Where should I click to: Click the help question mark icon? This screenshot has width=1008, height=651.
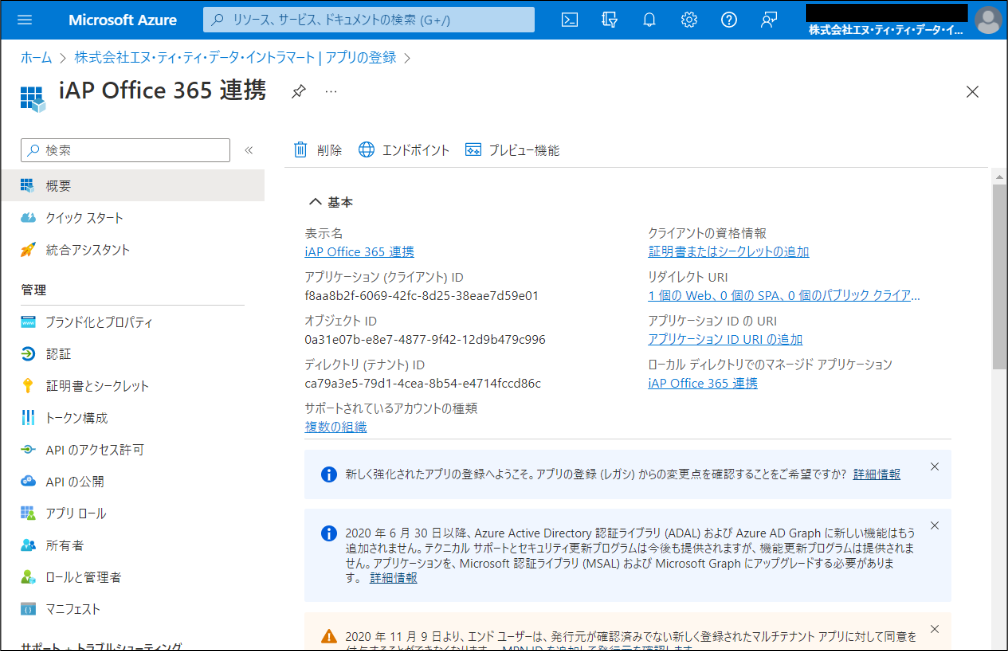tap(729, 20)
